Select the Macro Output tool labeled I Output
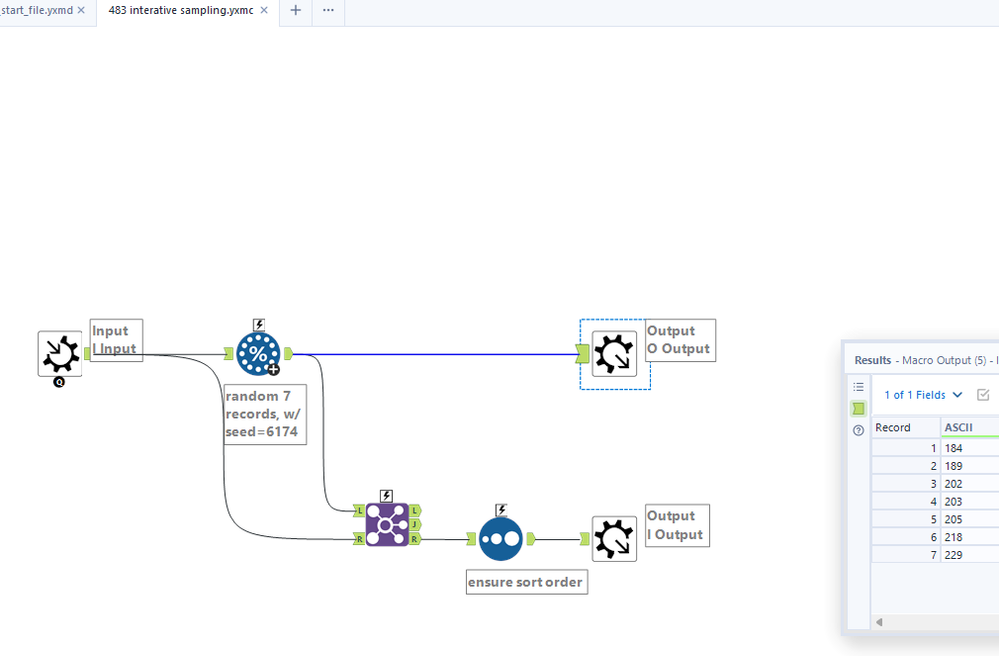Screen dimensions: 999x656 614,537
